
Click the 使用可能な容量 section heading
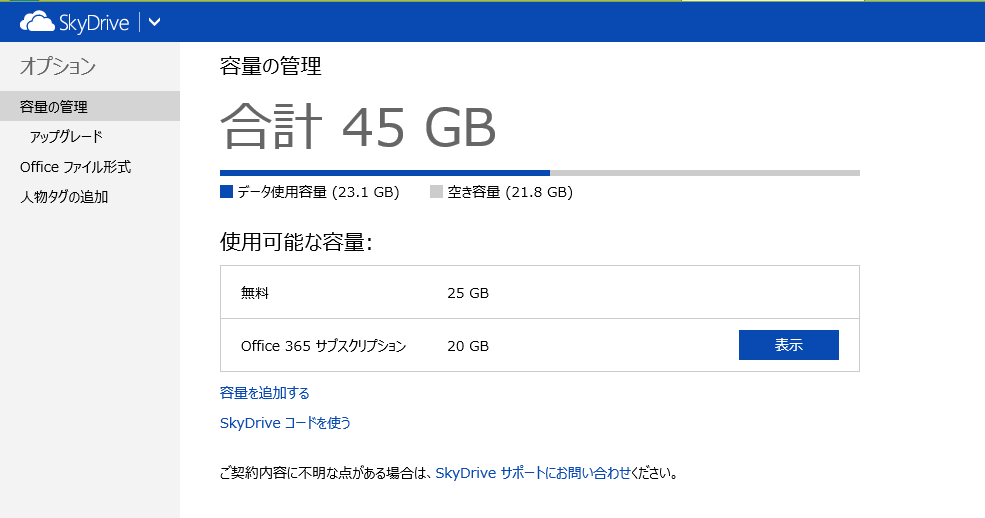pos(295,242)
